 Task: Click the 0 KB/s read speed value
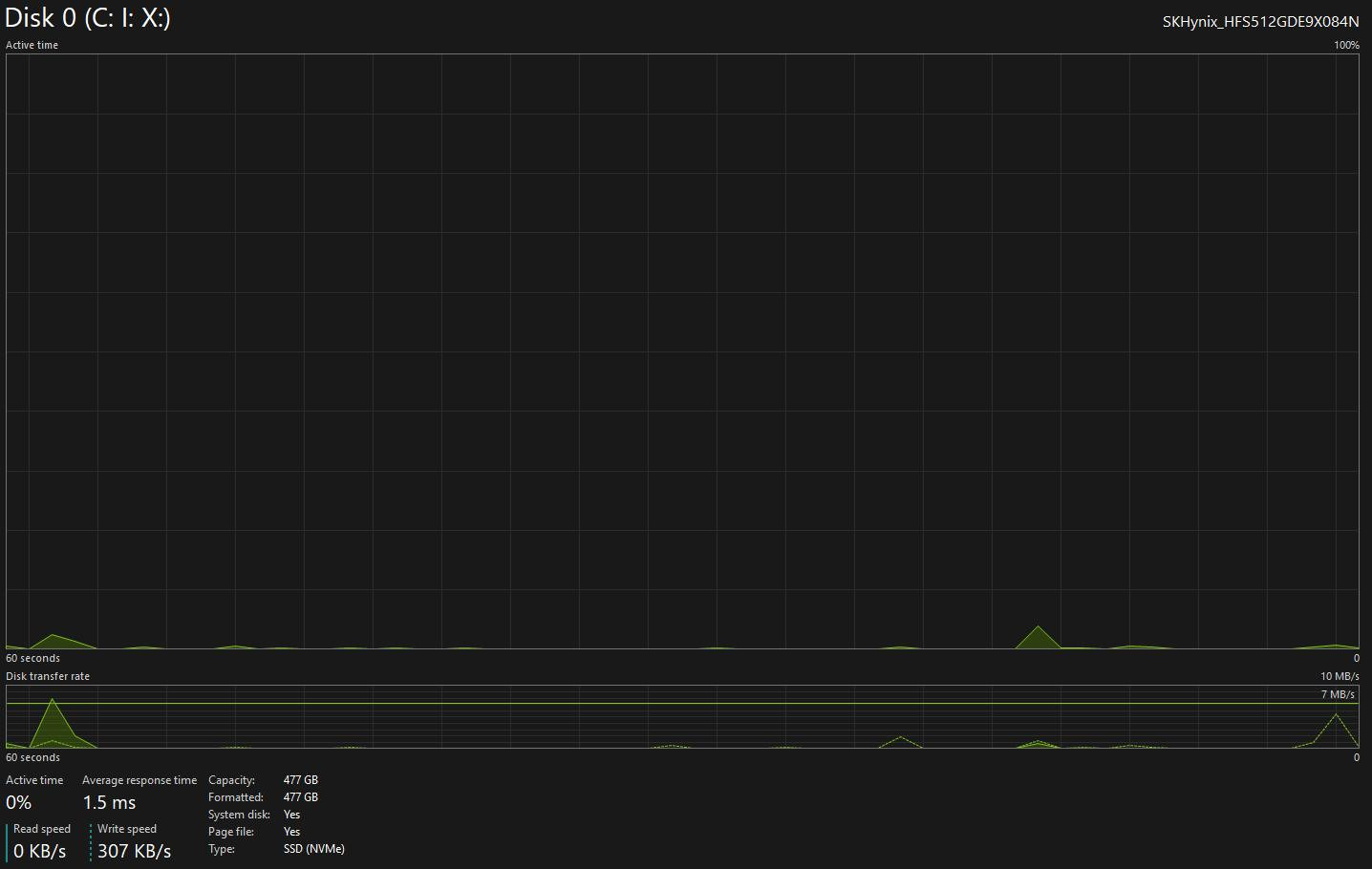pos(40,851)
